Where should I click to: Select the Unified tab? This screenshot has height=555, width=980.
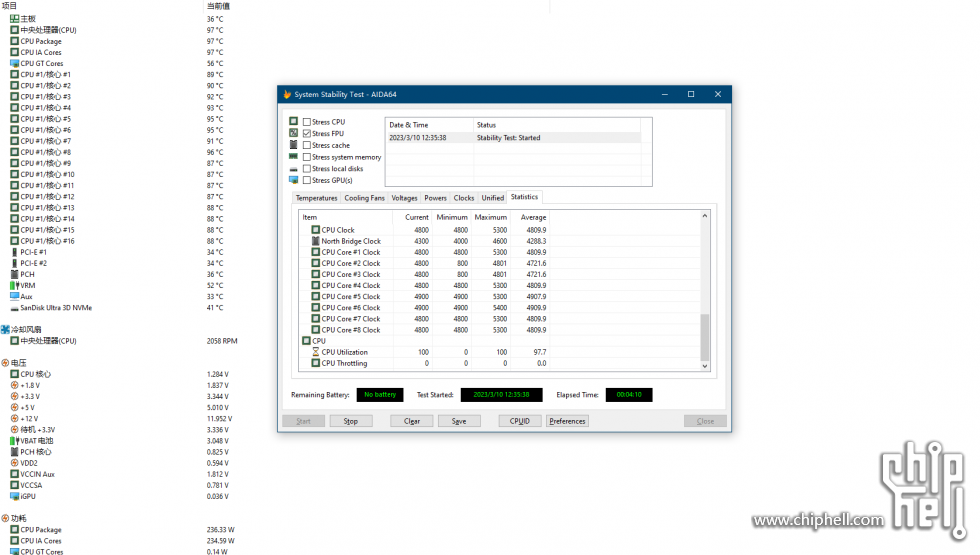pos(492,198)
